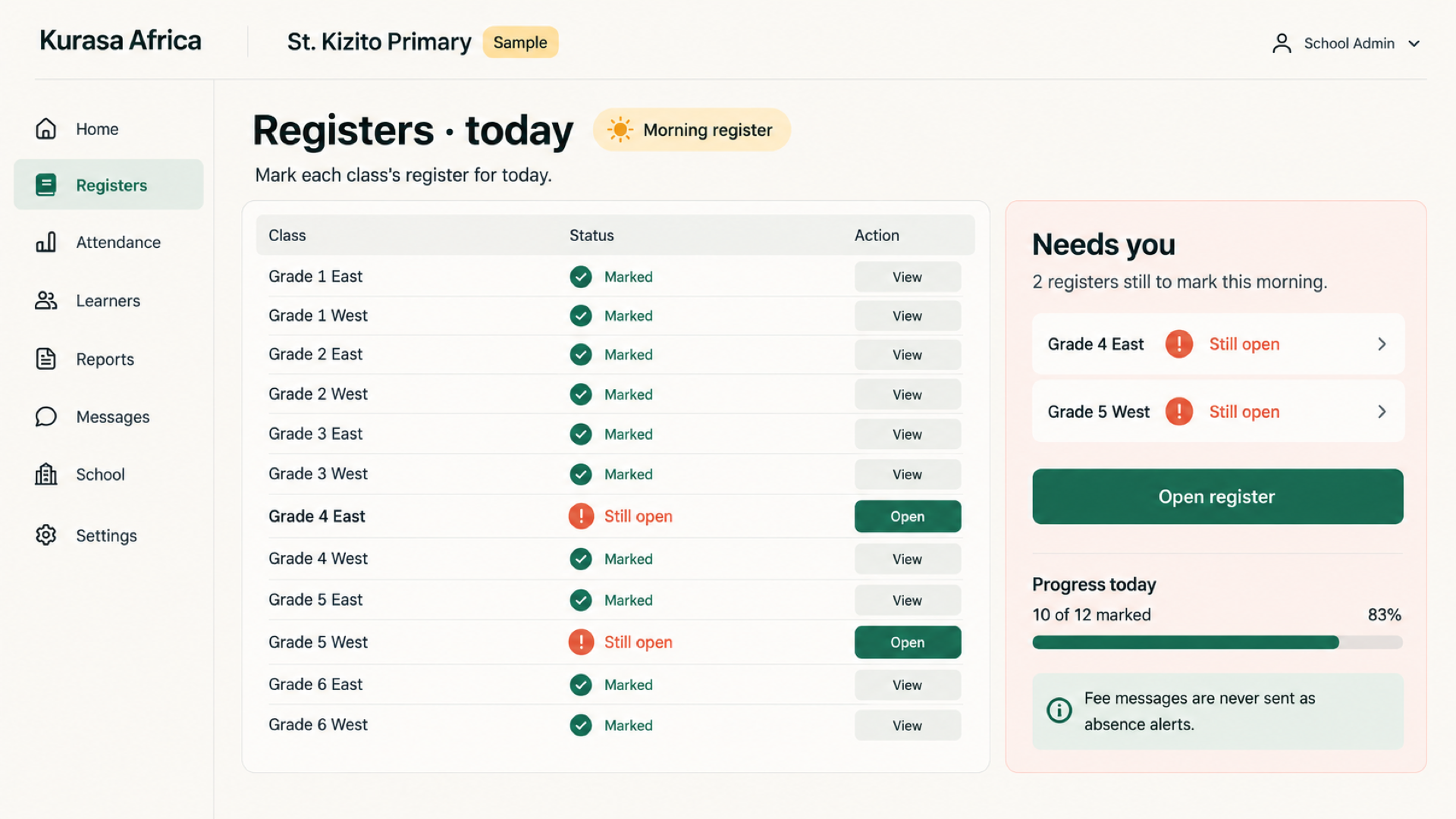Click the Grade 3 West class name

point(318,473)
